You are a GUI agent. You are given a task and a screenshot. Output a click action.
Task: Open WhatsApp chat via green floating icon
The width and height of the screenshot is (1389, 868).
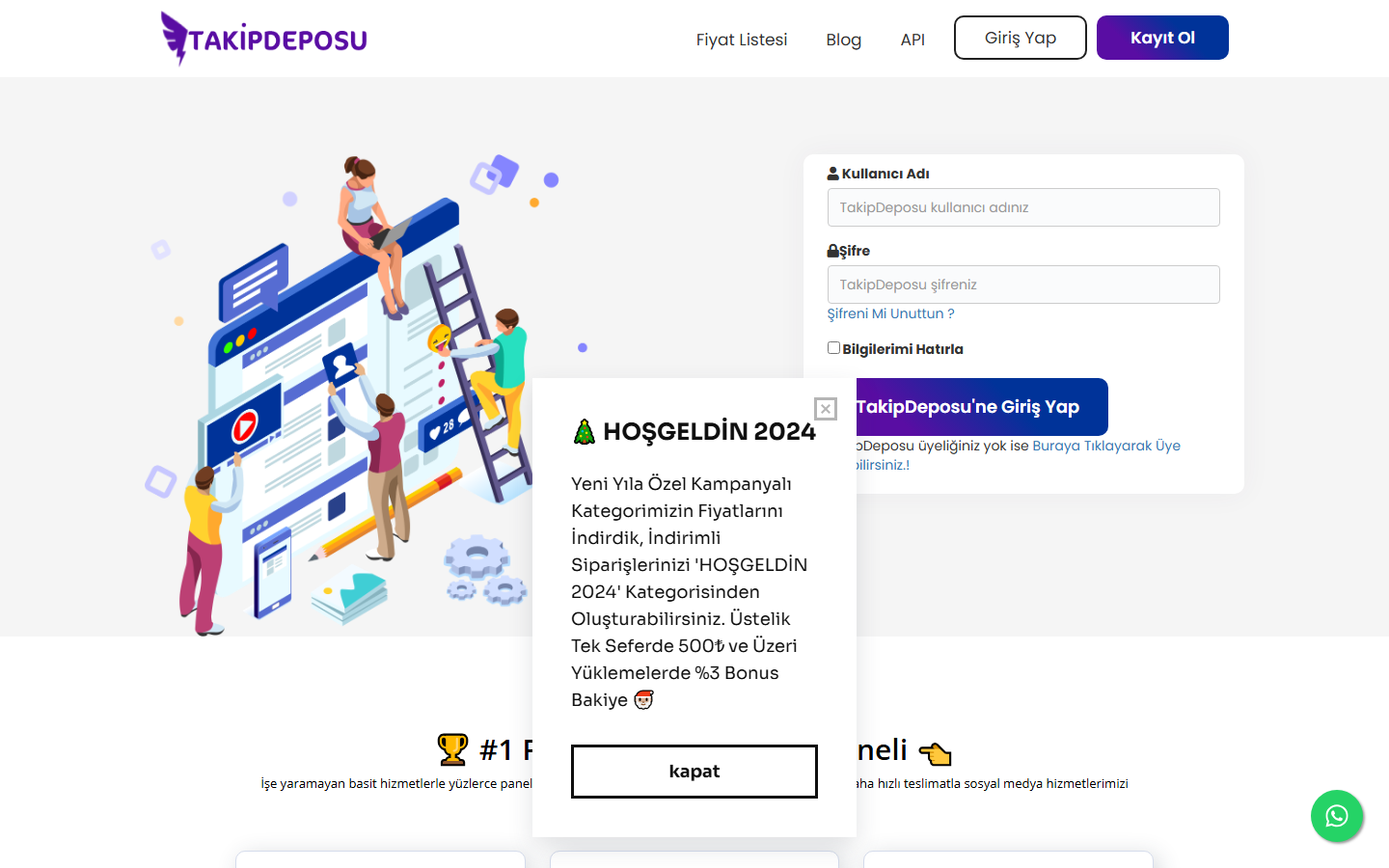tap(1337, 816)
